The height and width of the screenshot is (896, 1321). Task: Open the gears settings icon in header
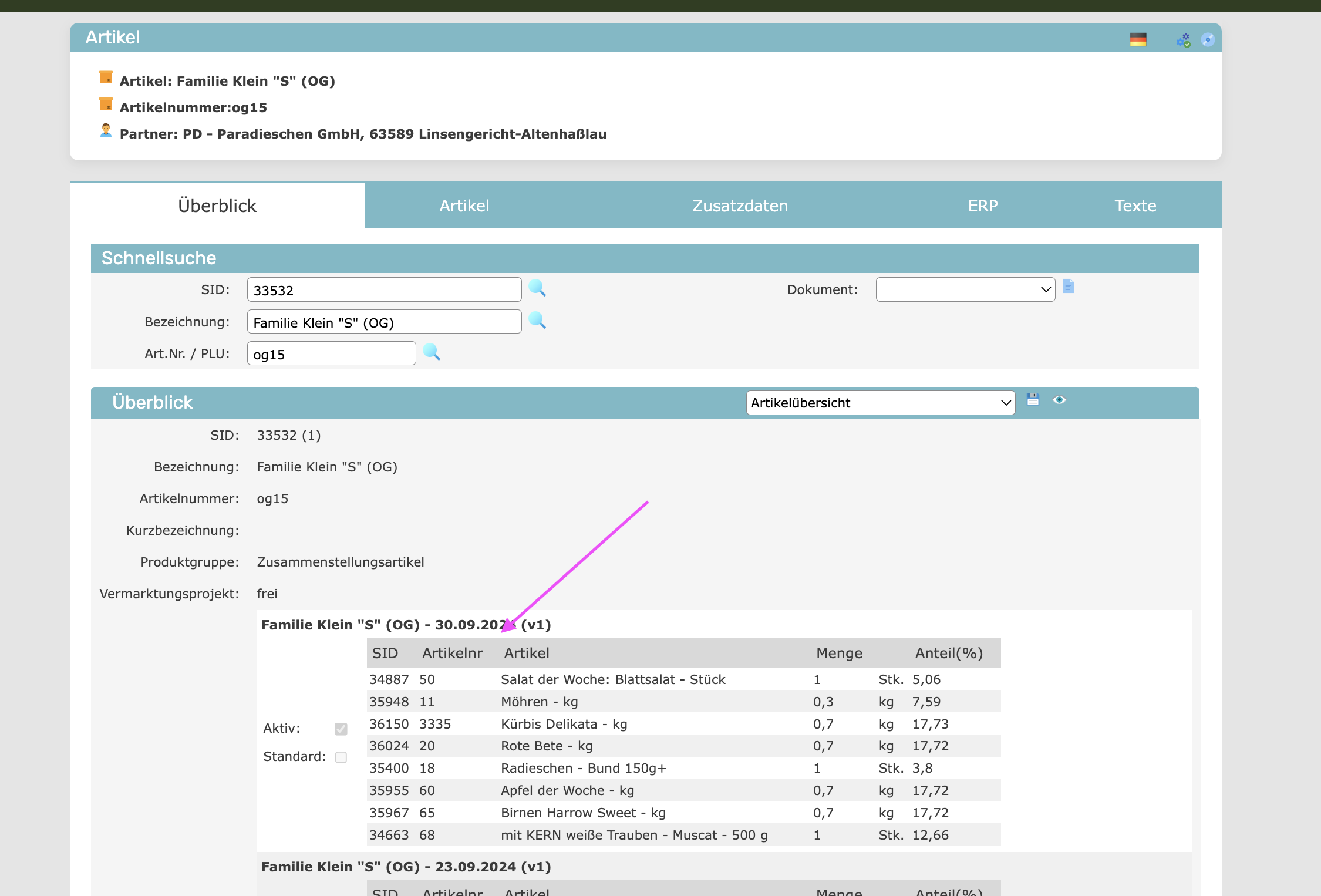(x=1183, y=40)
